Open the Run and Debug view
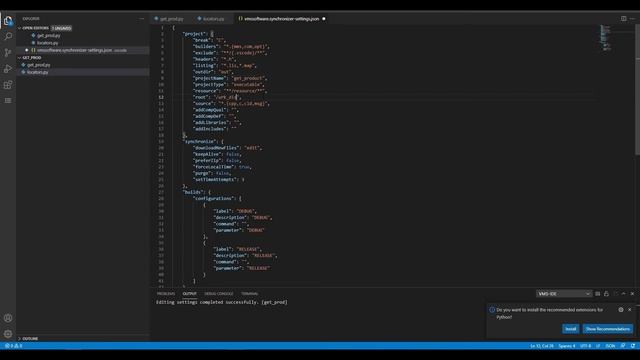Screen dimensions: 640x360 pos(8,69)
